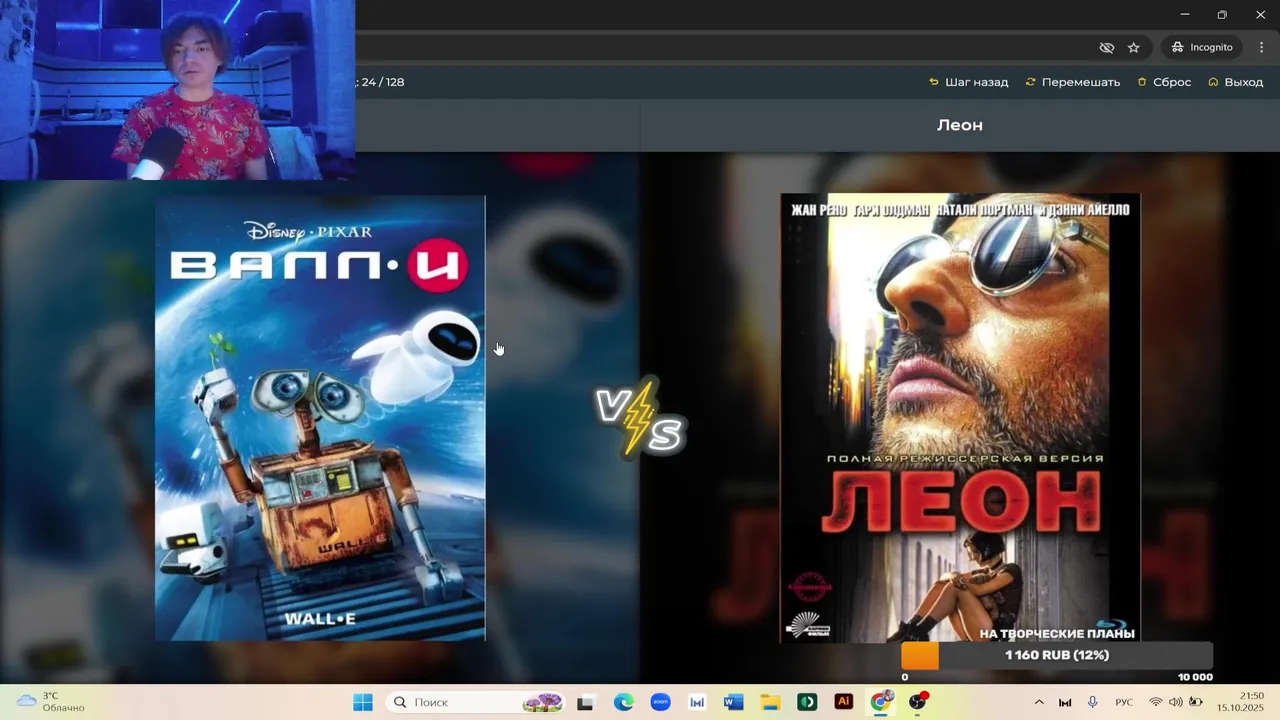Click the microphone tray icon

1092,702
